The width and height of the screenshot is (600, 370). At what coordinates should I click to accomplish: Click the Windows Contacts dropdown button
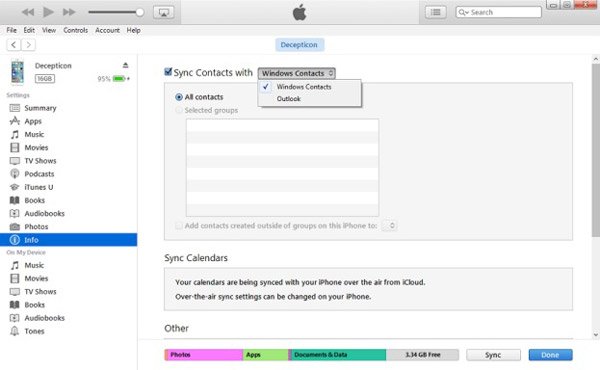click(297, 73)
